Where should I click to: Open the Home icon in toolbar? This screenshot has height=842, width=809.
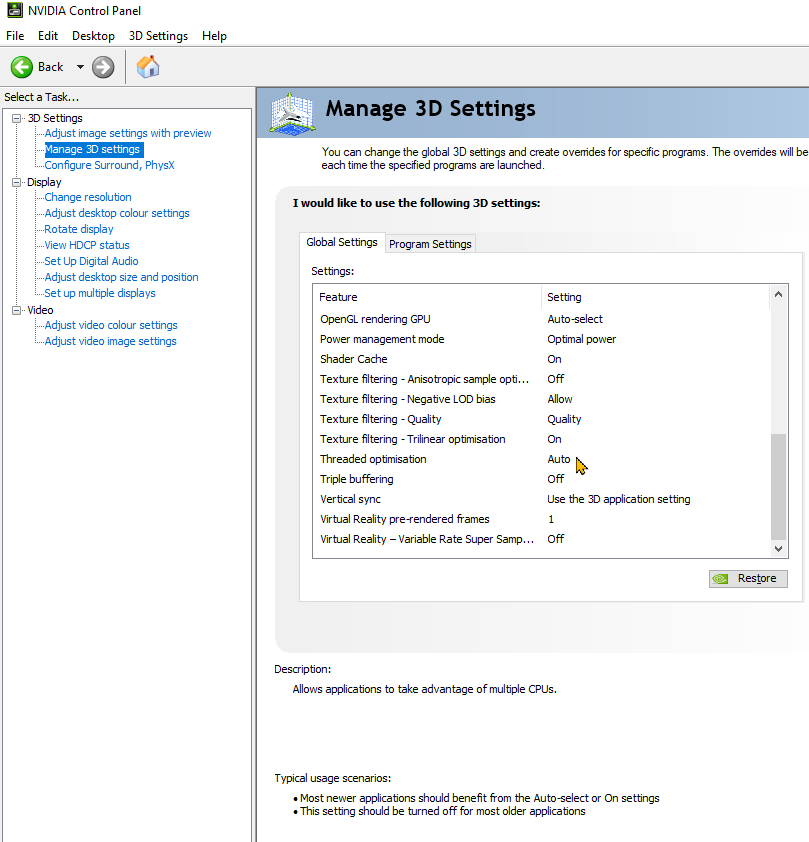tap(148, 67)
